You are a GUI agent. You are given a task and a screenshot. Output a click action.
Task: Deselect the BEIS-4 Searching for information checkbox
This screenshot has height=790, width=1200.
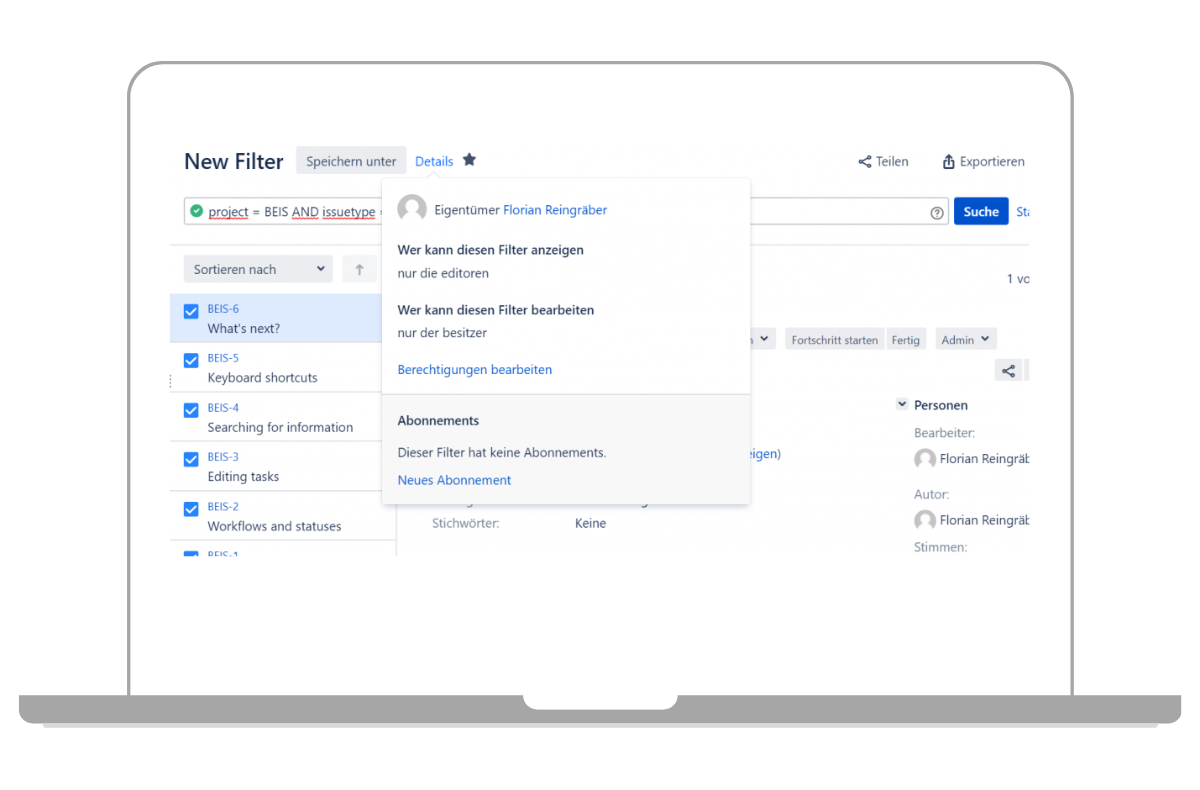(x=190, y=409)
